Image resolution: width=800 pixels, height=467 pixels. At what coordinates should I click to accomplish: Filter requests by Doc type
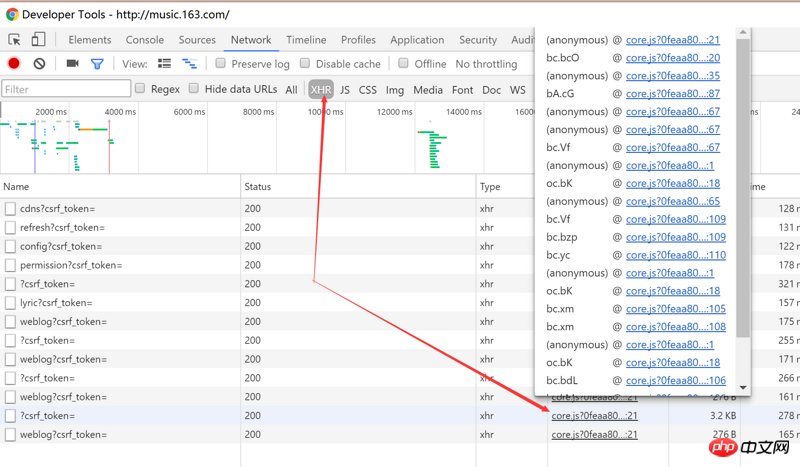point(491,90)
